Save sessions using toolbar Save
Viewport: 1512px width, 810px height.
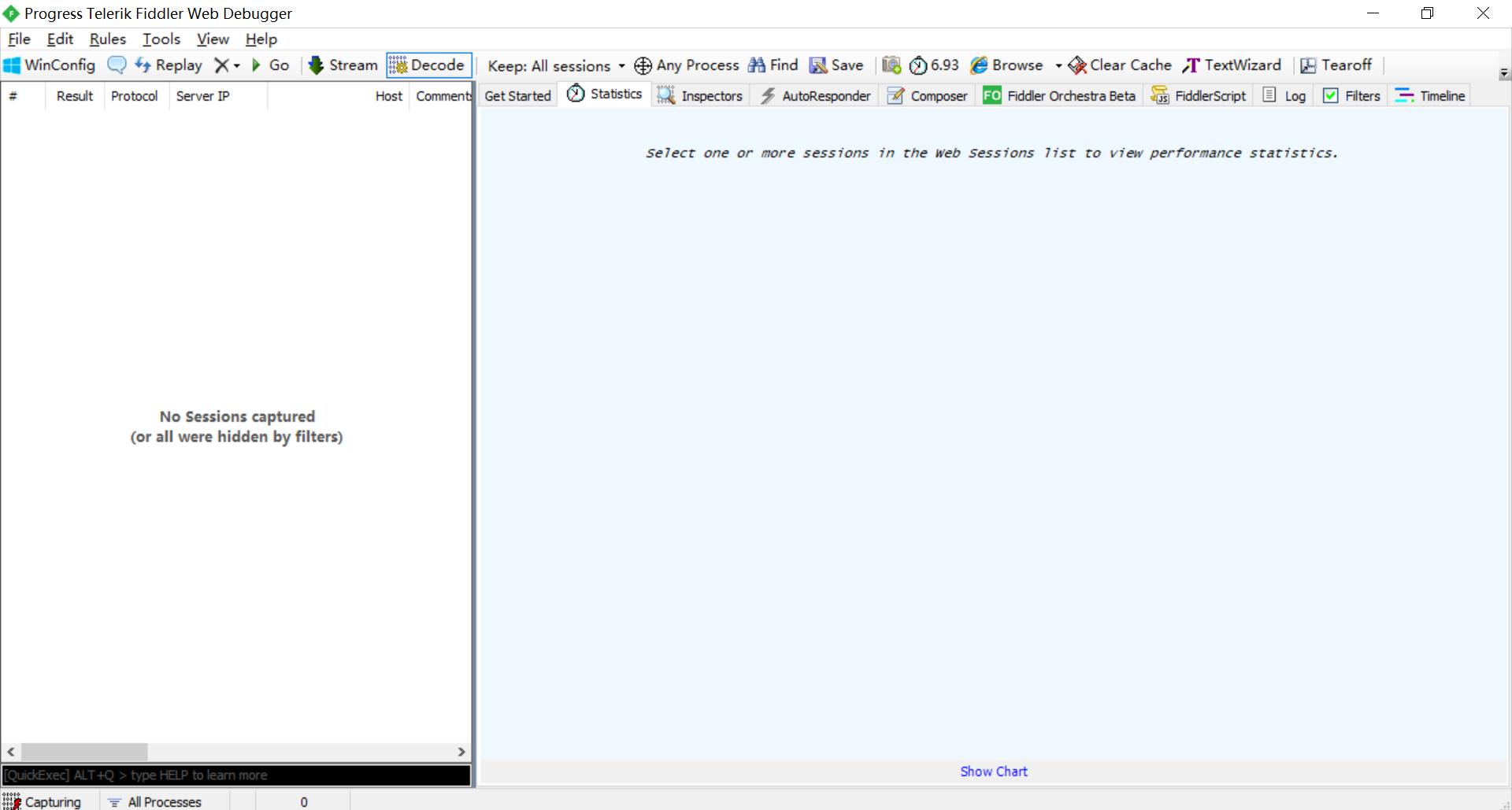click(836, 65)
